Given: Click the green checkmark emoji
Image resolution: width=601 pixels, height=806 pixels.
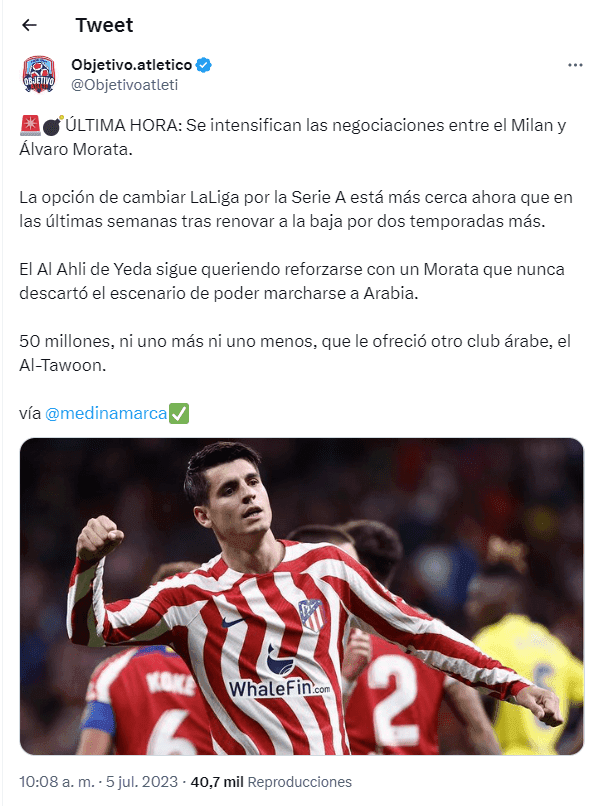Looking at the screenshot, I should coord(179,413).
